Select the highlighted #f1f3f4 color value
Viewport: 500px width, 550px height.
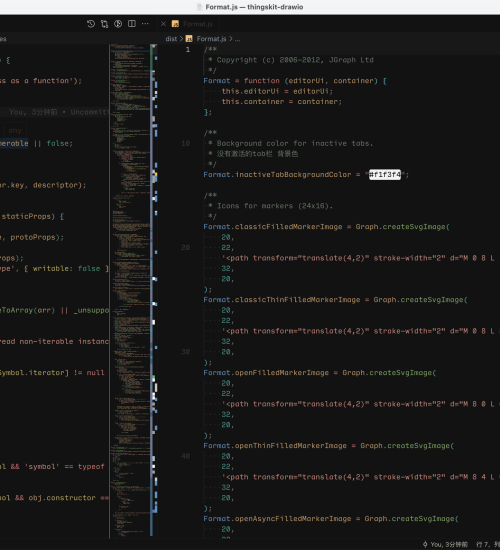tap(385, 175)
